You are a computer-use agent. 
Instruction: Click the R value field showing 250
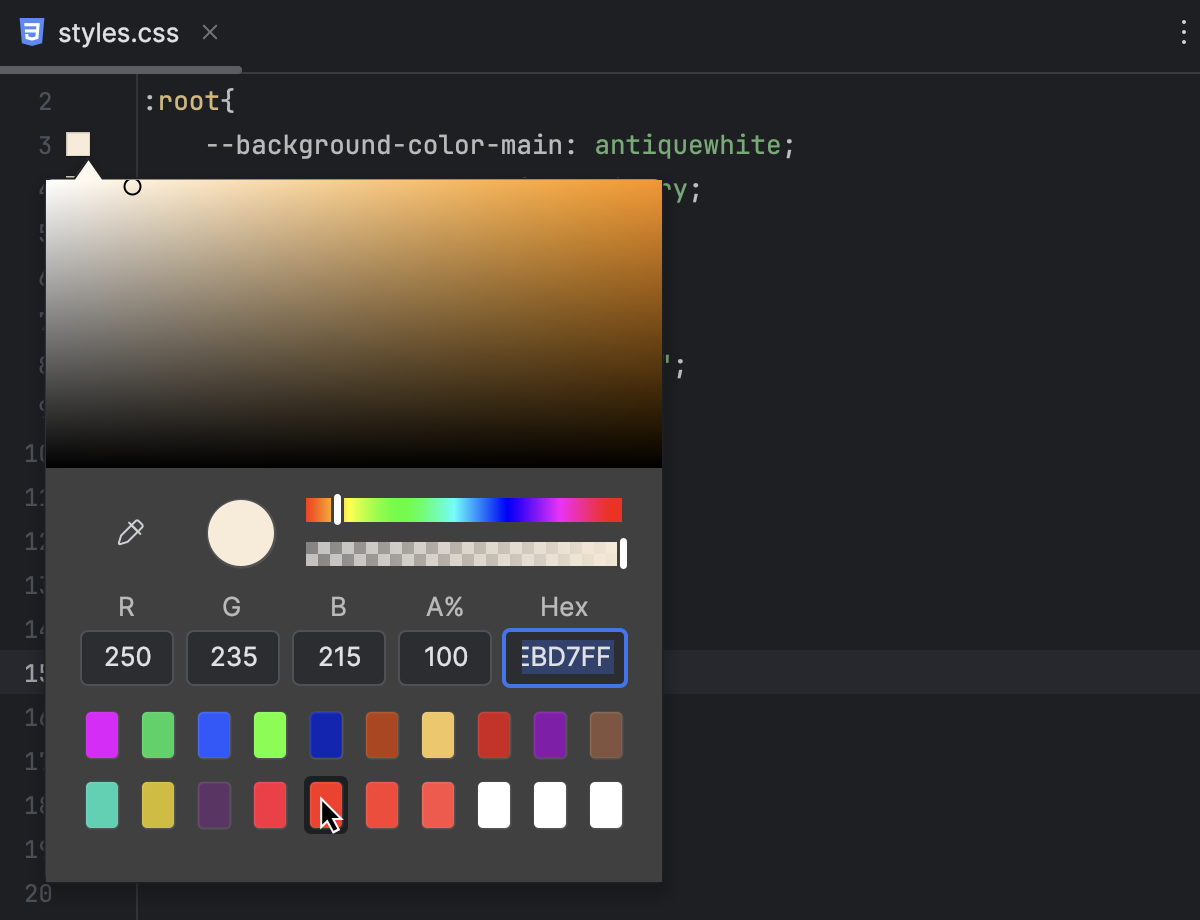(126, 657)
